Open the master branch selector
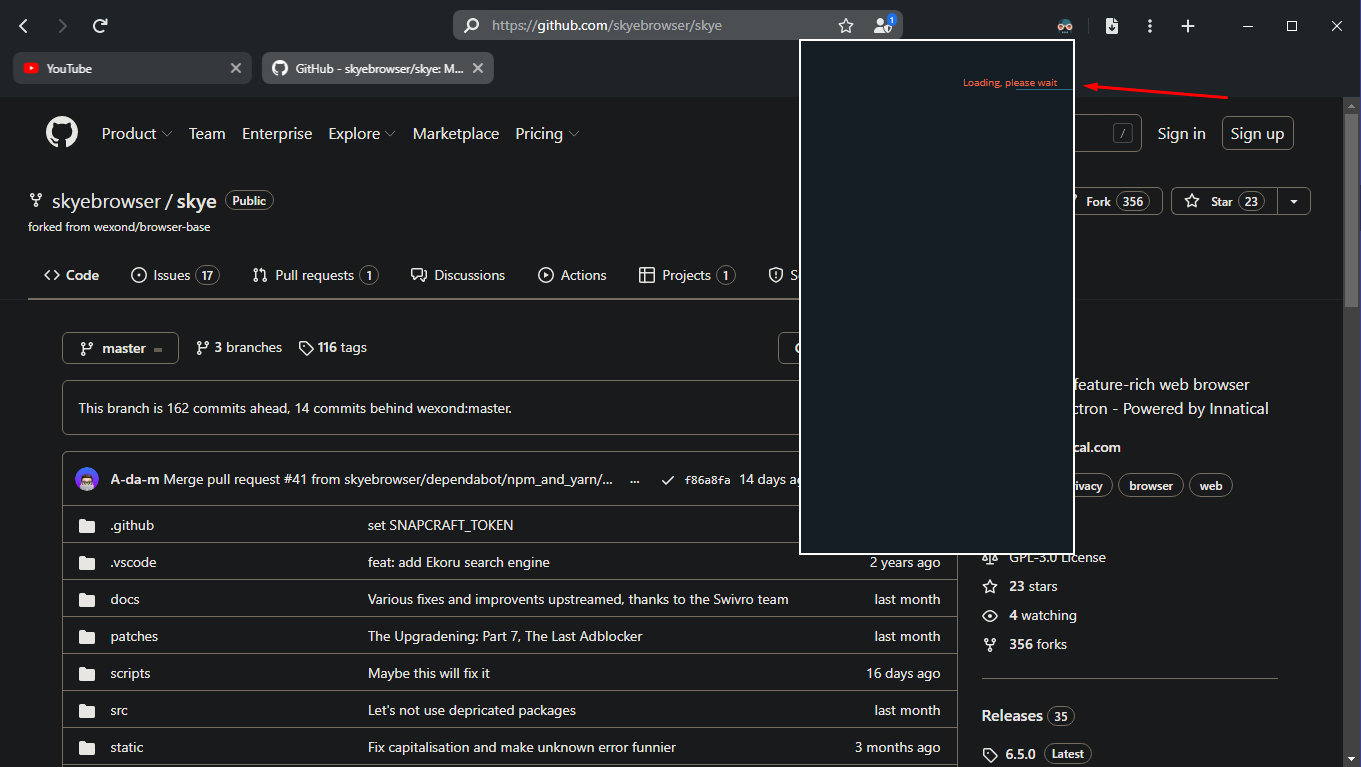 pyautogui.click(x=120, y=347)
